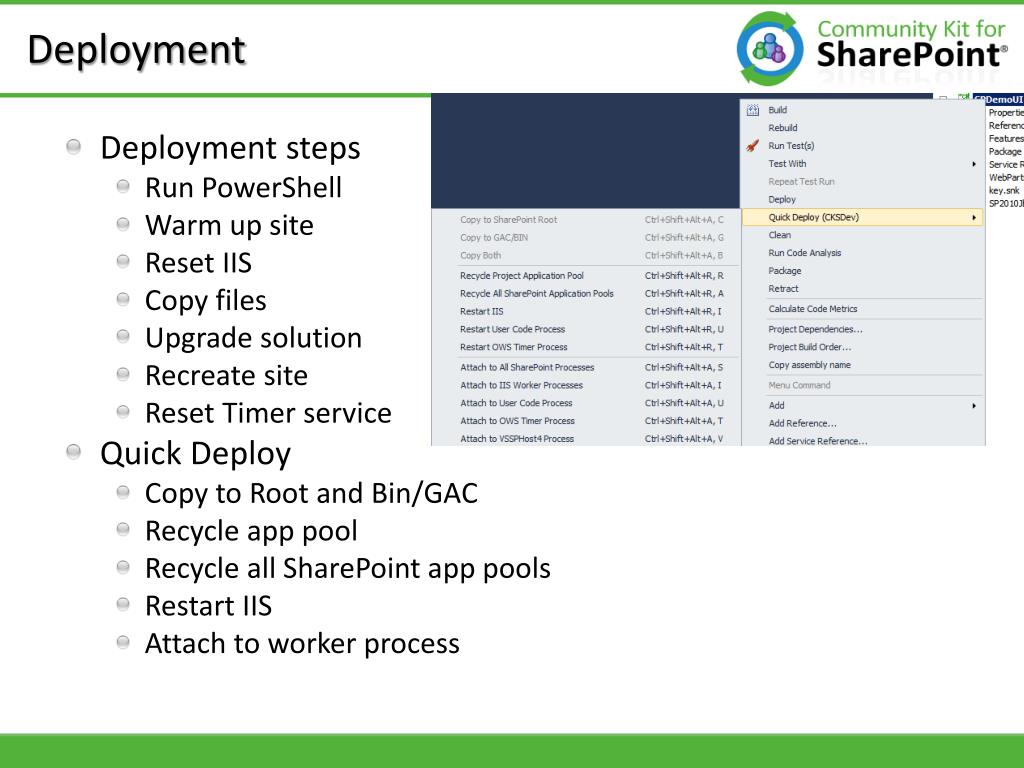The image size is (1024, 768).
Task: Click the 'Recreate site' bullet
Action: pyautogui.click(x=226, y=376)
